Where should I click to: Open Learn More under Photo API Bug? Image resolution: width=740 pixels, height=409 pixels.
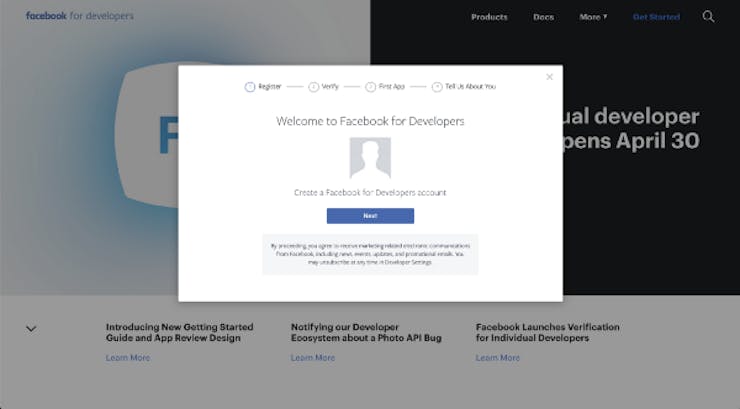click(313, 358)
